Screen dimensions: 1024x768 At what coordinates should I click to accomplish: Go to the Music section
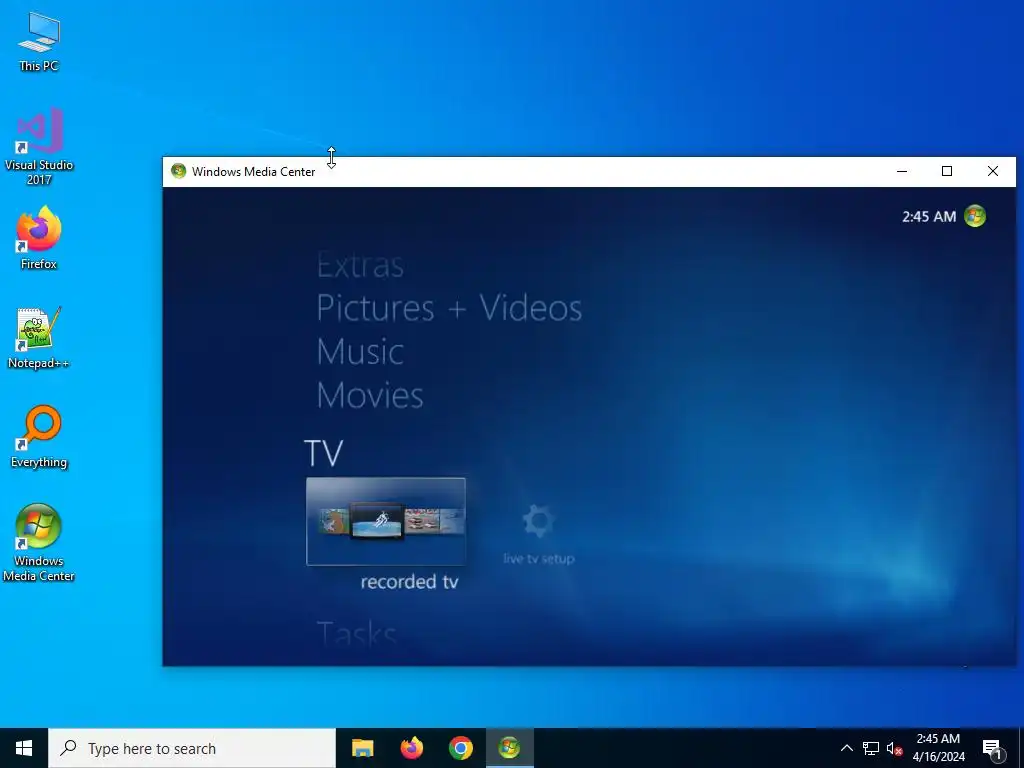[x=360, y=352]
